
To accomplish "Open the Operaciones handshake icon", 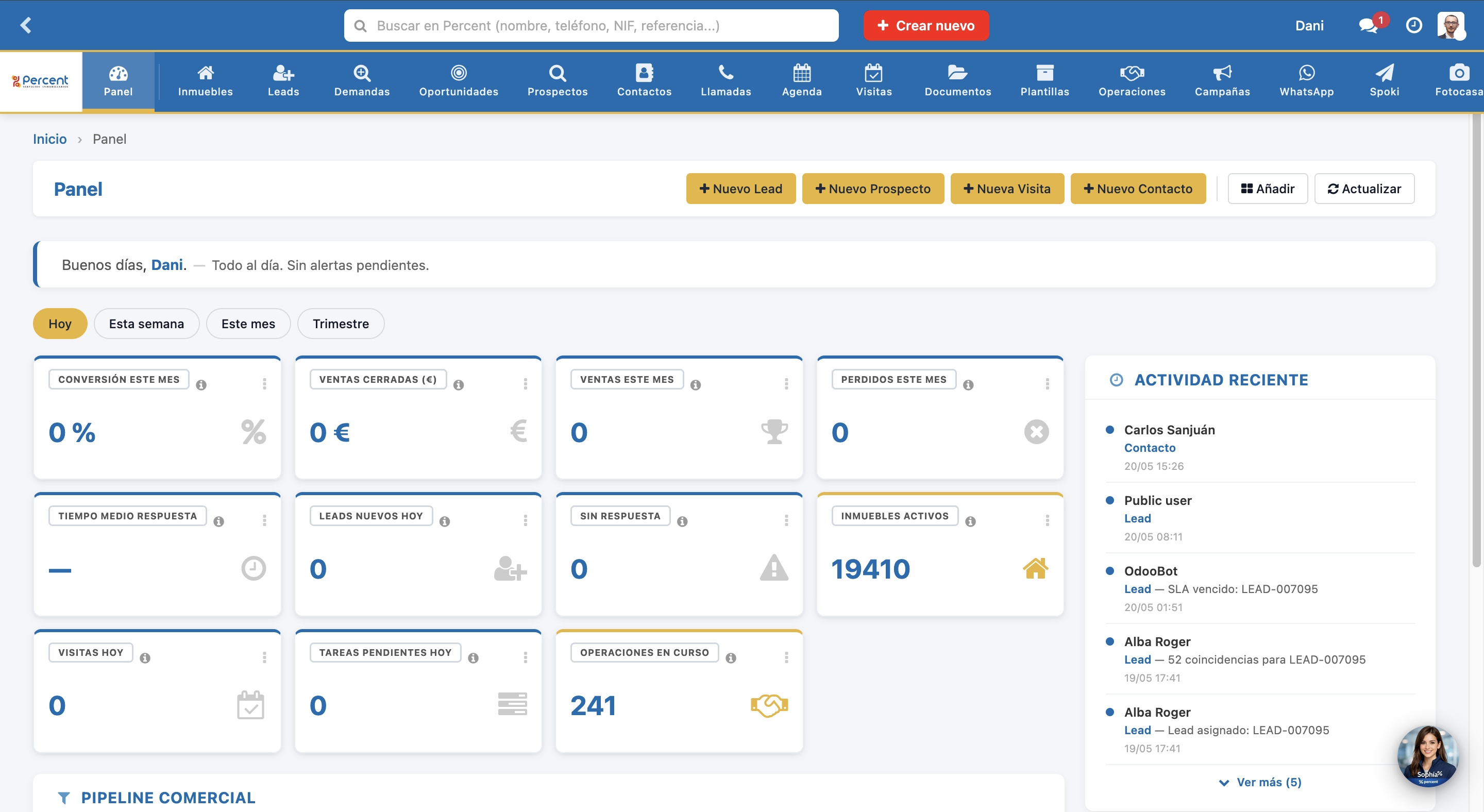I will [x=1132, y=73].
